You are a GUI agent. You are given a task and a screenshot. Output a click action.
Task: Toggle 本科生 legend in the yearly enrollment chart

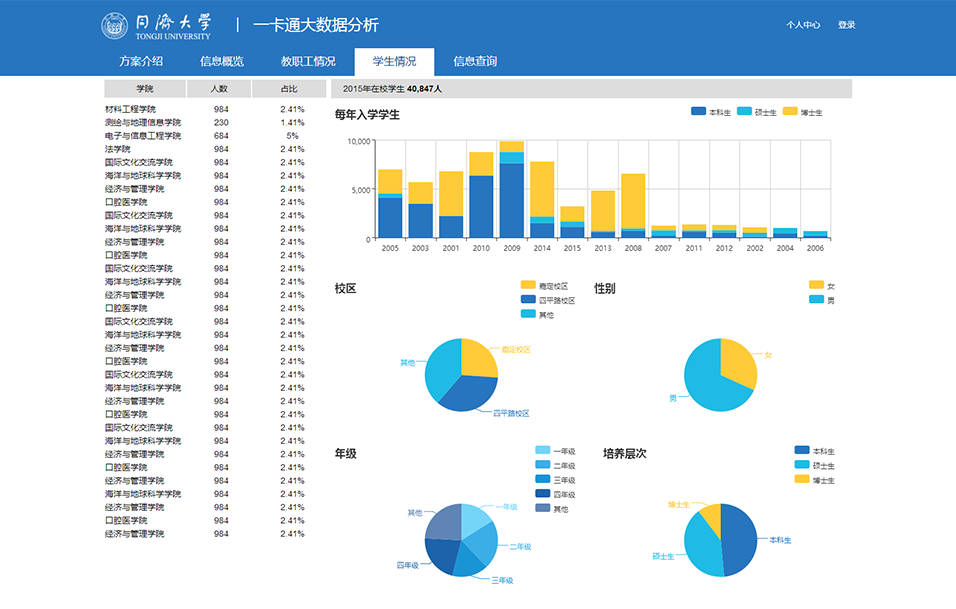tap(711, 112)
